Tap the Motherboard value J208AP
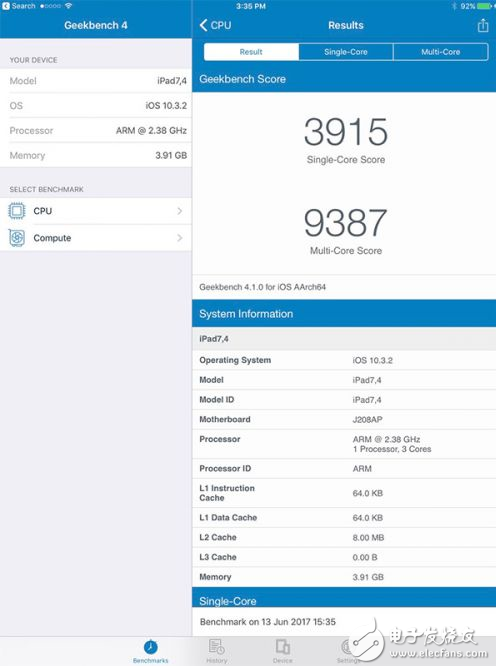 (367, 420)
